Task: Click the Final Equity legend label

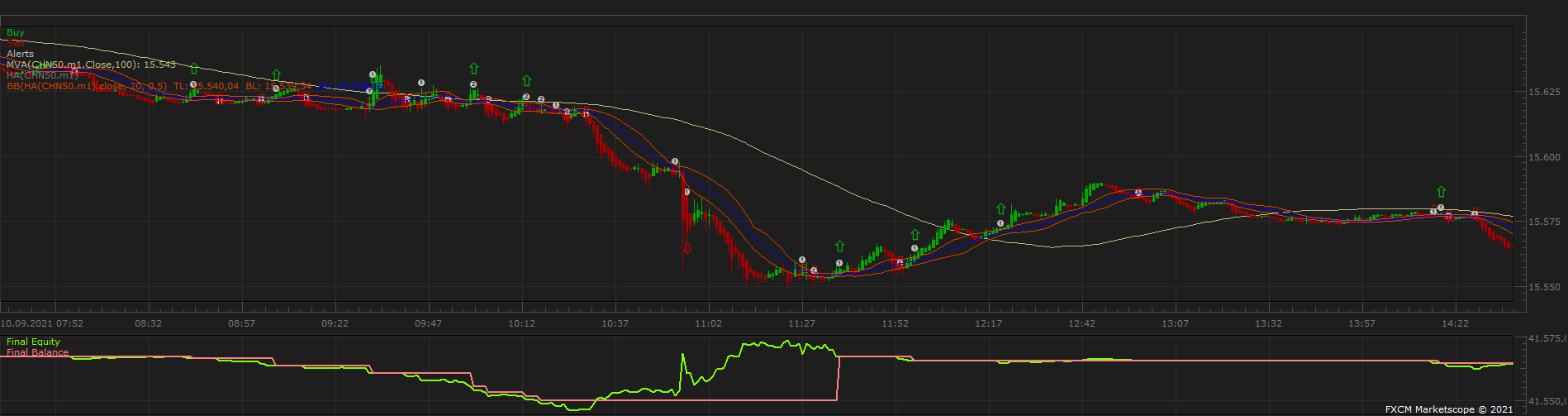Action: pyautogui.click(x=33, y=342)
